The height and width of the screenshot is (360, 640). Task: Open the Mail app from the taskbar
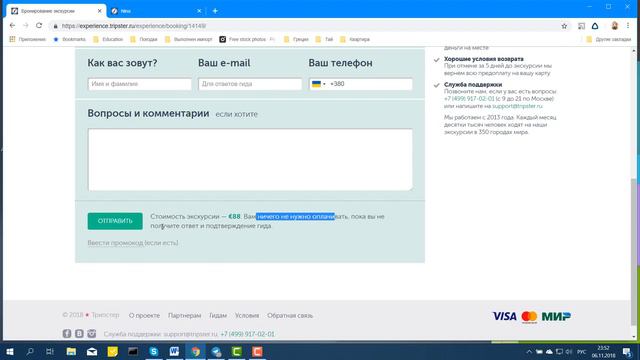92,351
